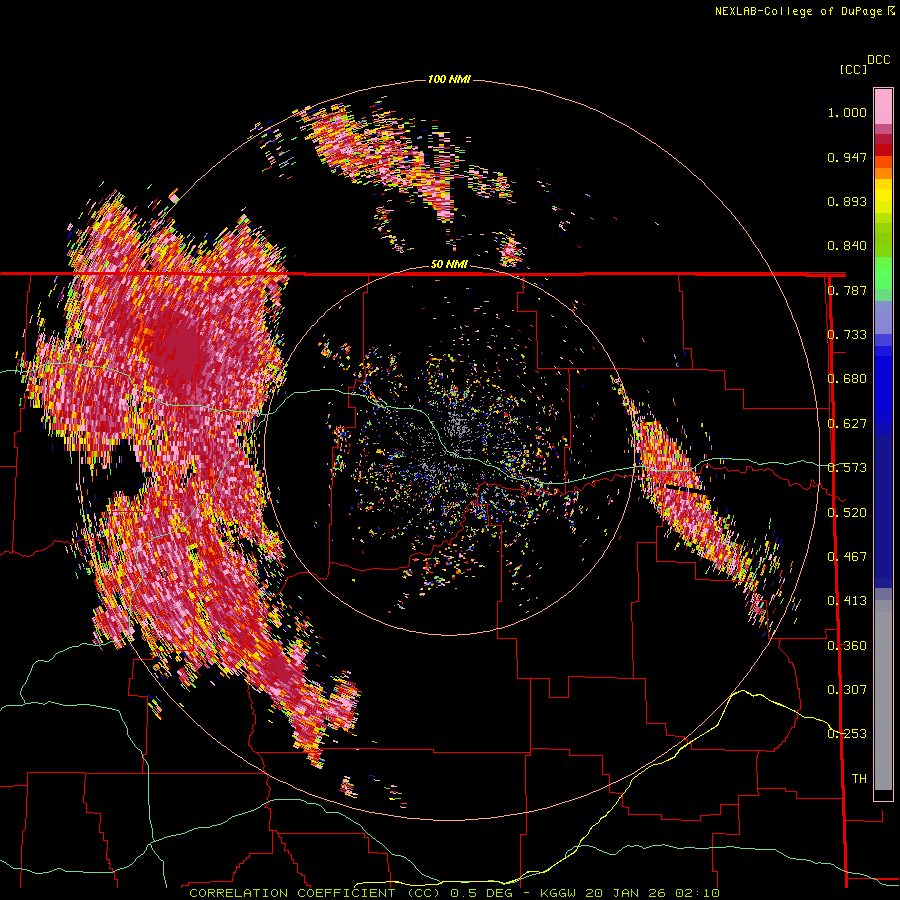Click the DCC label above the color bar
Viewport: 900px width, 900px height.
coord(879,60)
